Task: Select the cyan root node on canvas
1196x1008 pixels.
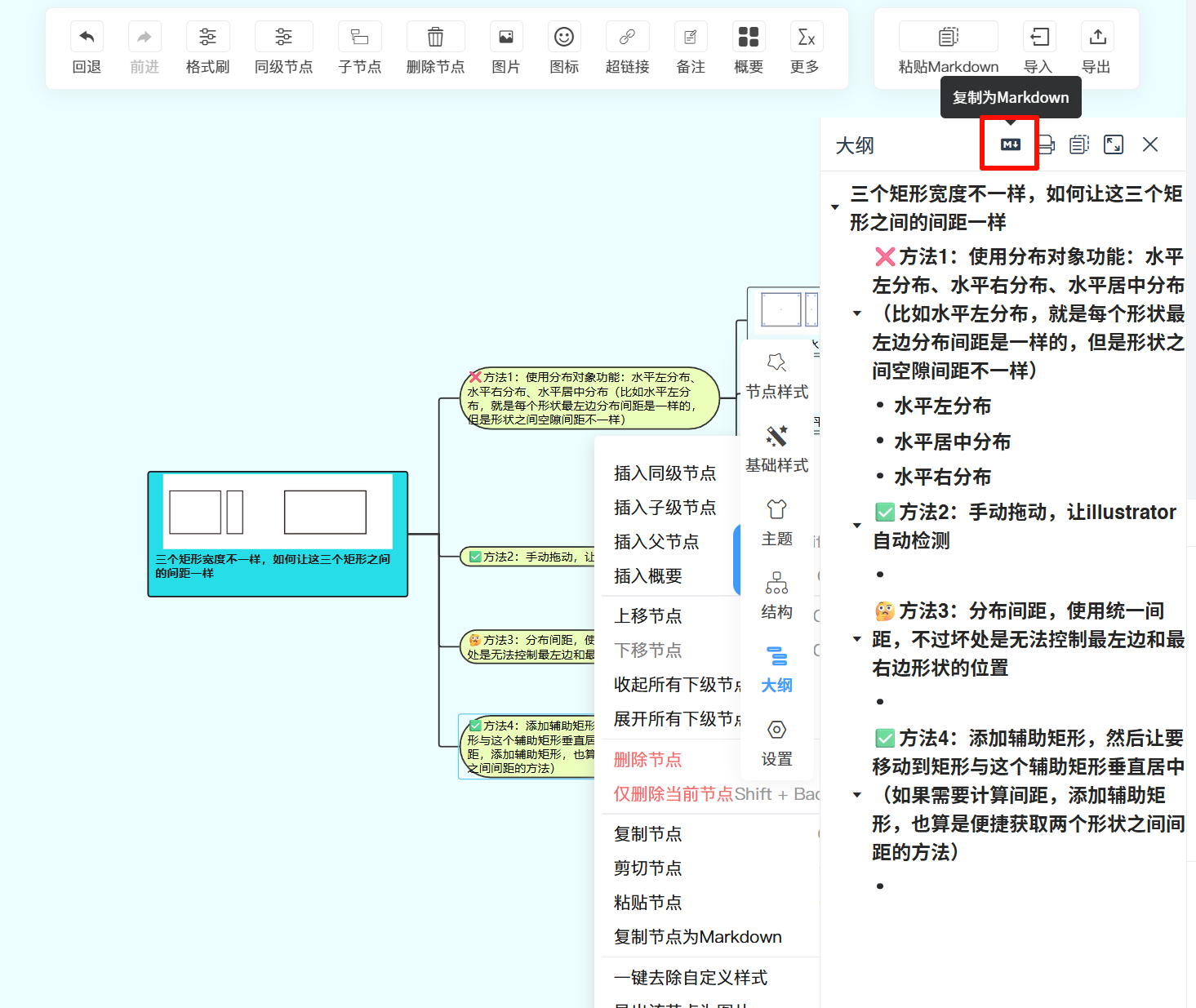Action: [x=278, y=534]
